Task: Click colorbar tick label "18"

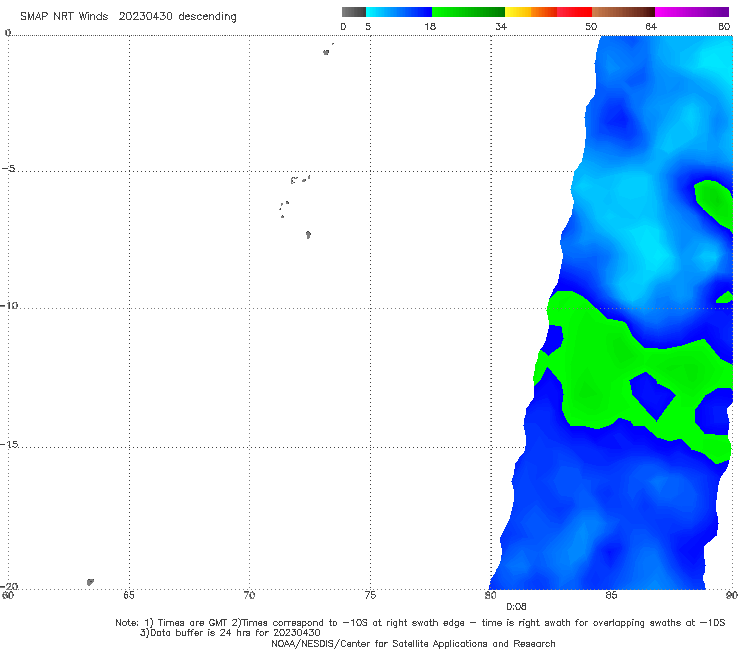Action: (x=430, y=27)
